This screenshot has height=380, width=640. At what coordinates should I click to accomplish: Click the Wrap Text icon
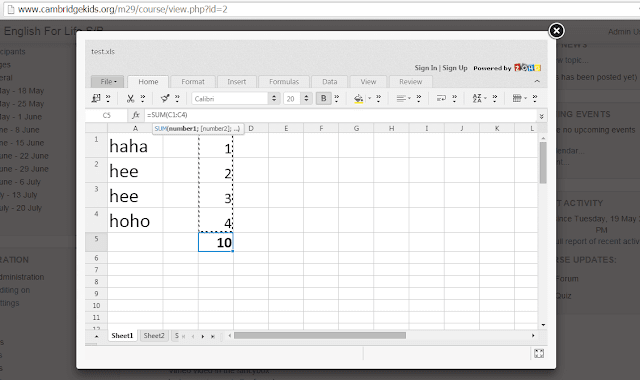point(441,98)
